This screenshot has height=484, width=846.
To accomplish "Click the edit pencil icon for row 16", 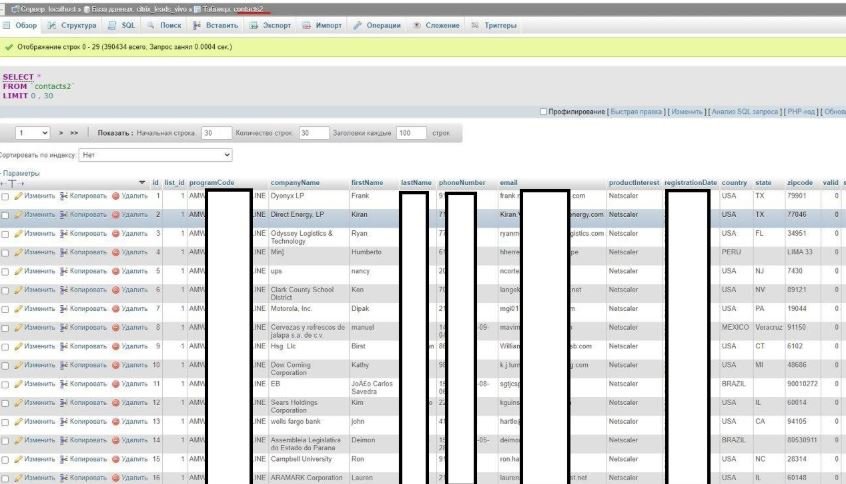I will pos(18,478).
